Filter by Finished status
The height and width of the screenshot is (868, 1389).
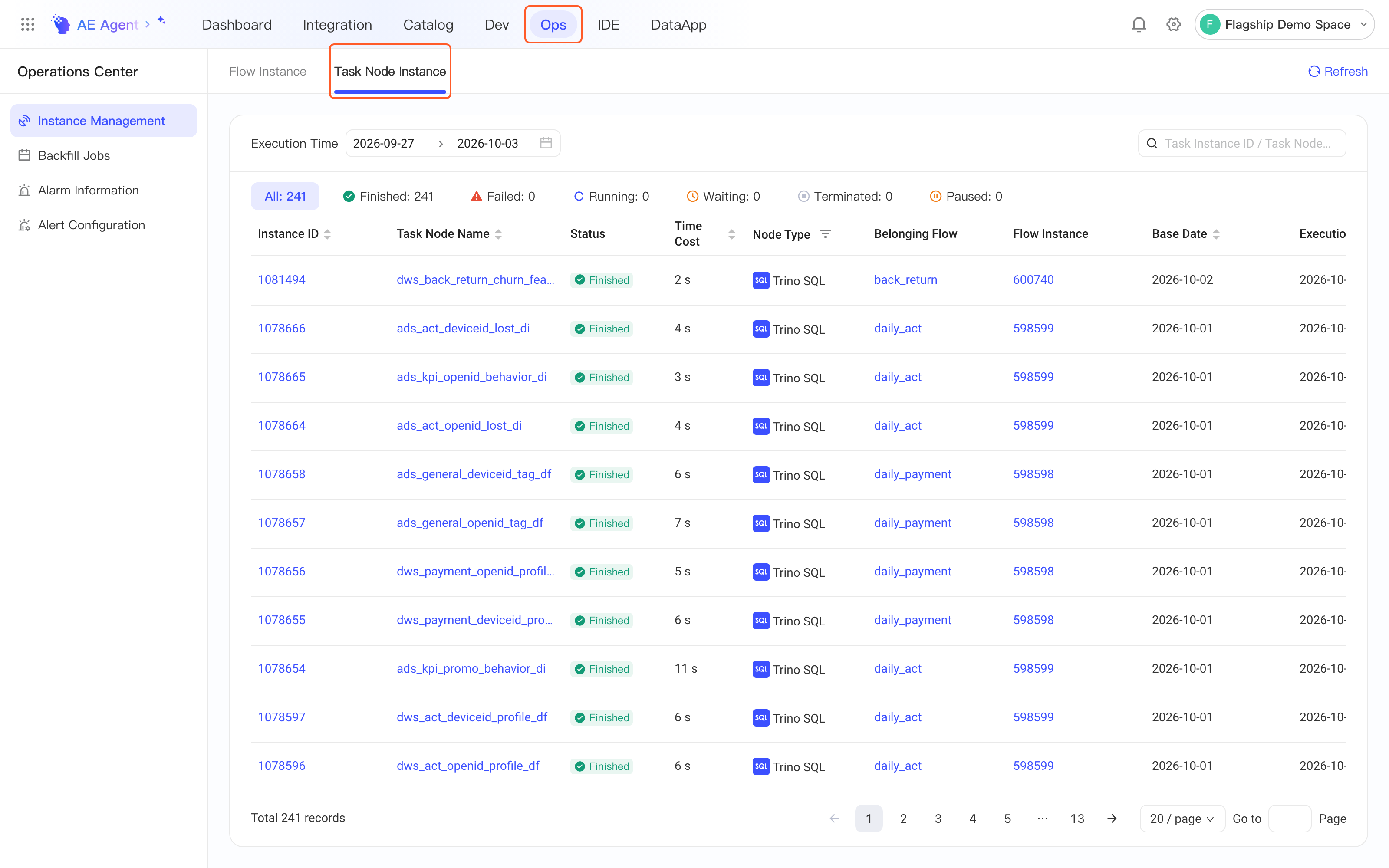click(x=388, y=196)
